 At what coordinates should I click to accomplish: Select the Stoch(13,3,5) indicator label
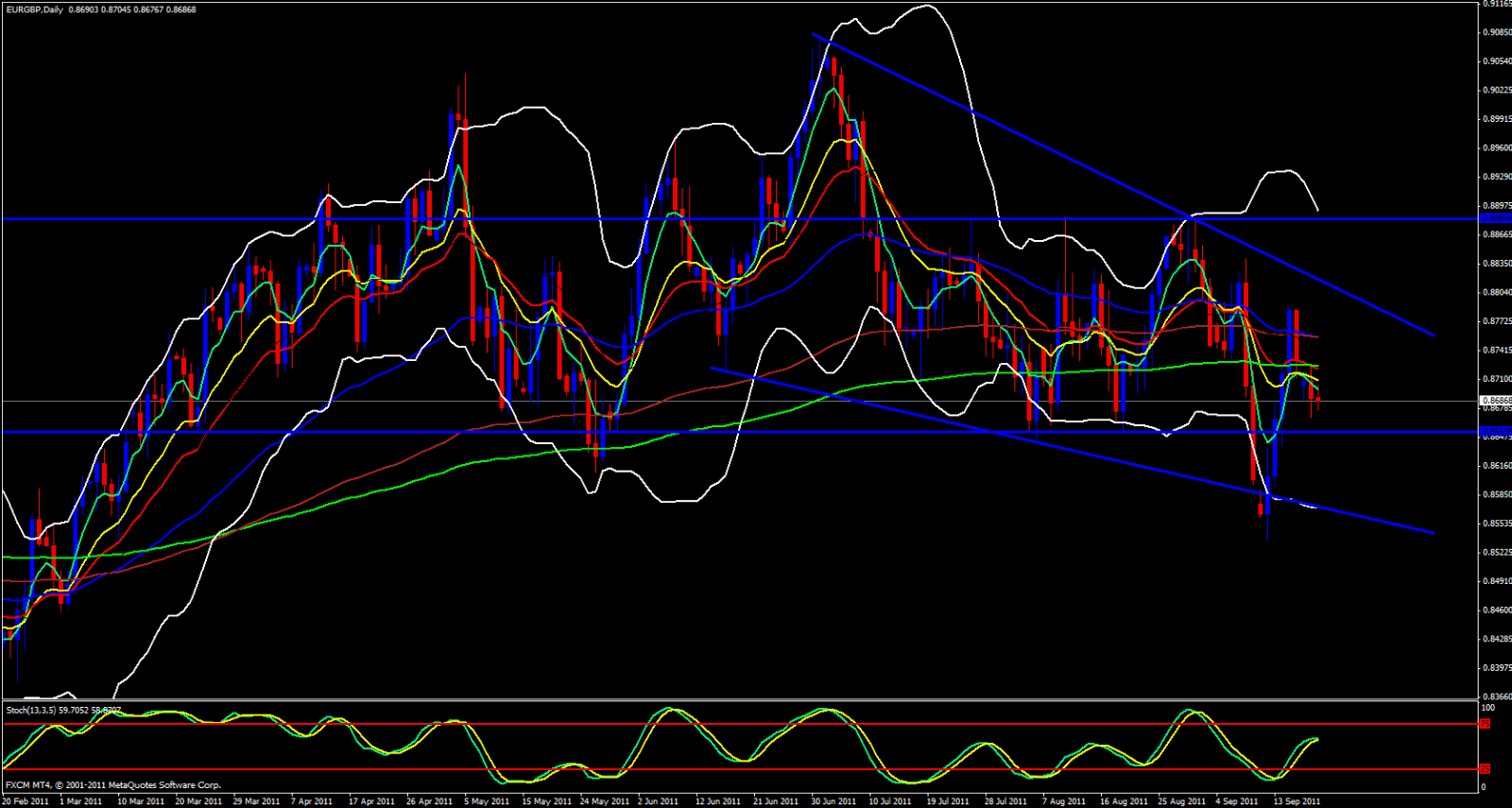[x=31, y=710]
